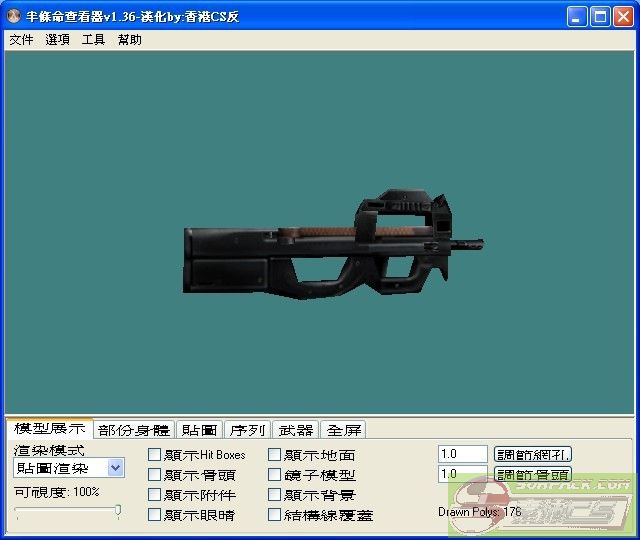Switch to the 全屏 tab
The image size is (640, 540).
click(x=344, y=430)
